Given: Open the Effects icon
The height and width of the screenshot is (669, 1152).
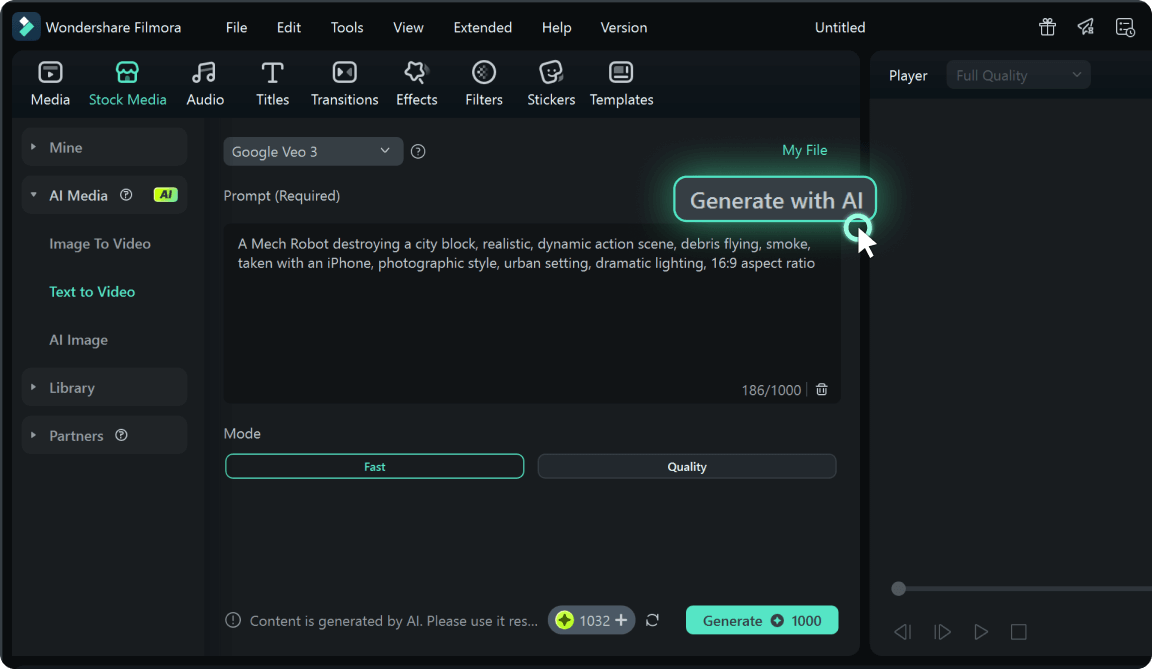Looking at the screenshot, I should pyautogui.click(x=417, y=72).
